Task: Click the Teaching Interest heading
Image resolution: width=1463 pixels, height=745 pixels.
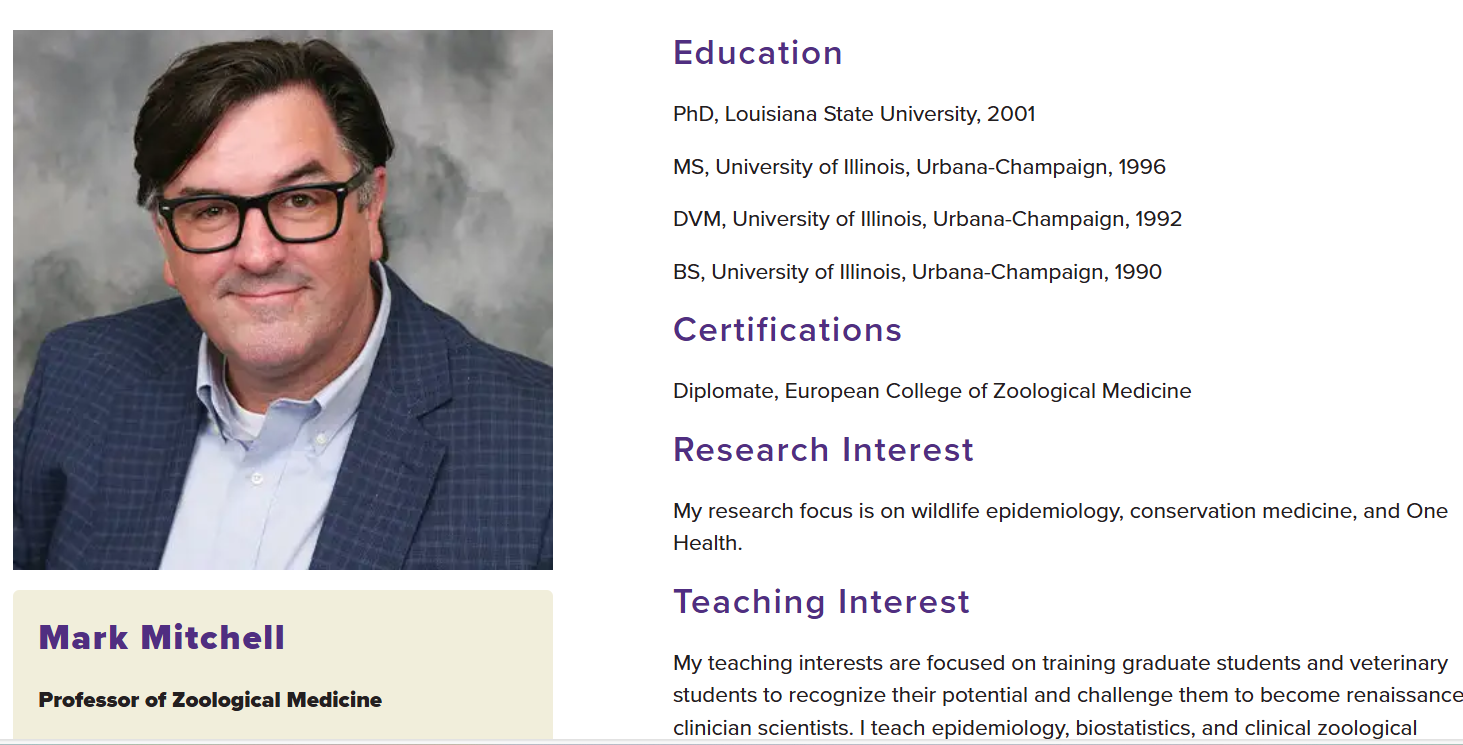Action: click(x=821, y=602)
